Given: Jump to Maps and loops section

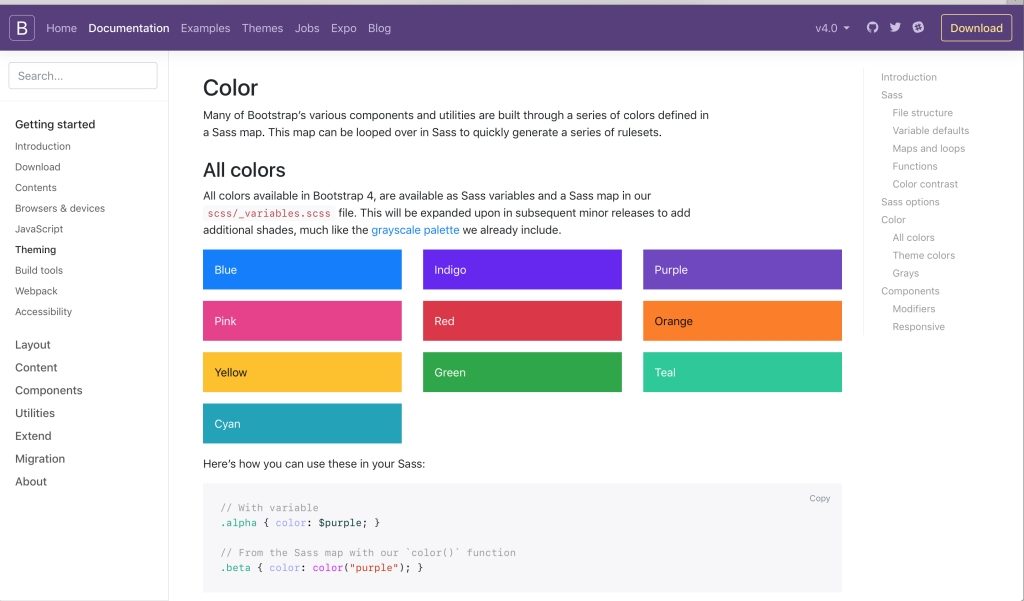Looking at the screenshot, I should 928,148.
